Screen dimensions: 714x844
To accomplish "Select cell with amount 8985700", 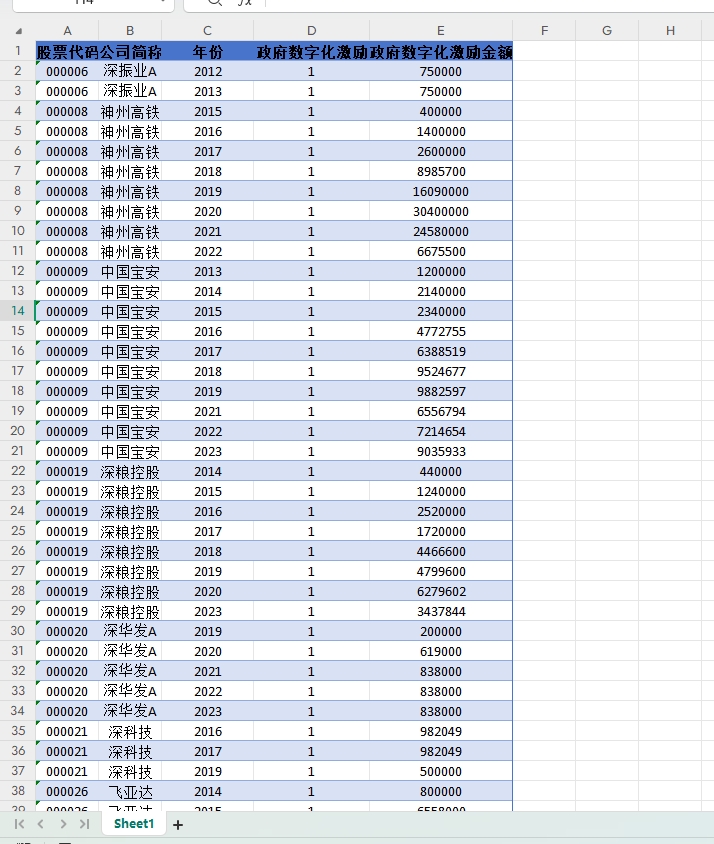I will [440, 171].
